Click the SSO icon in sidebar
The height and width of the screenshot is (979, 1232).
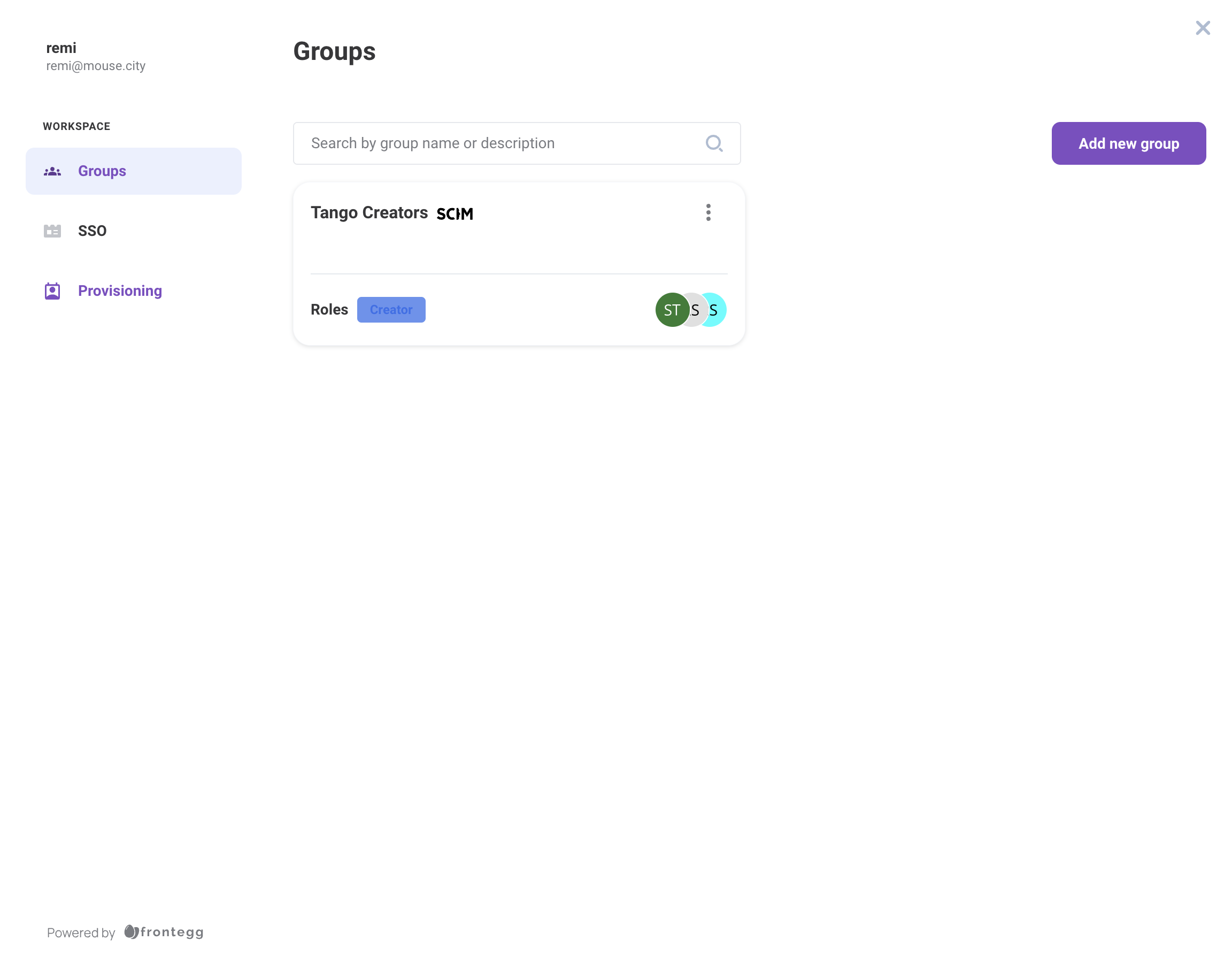point(52,231)
